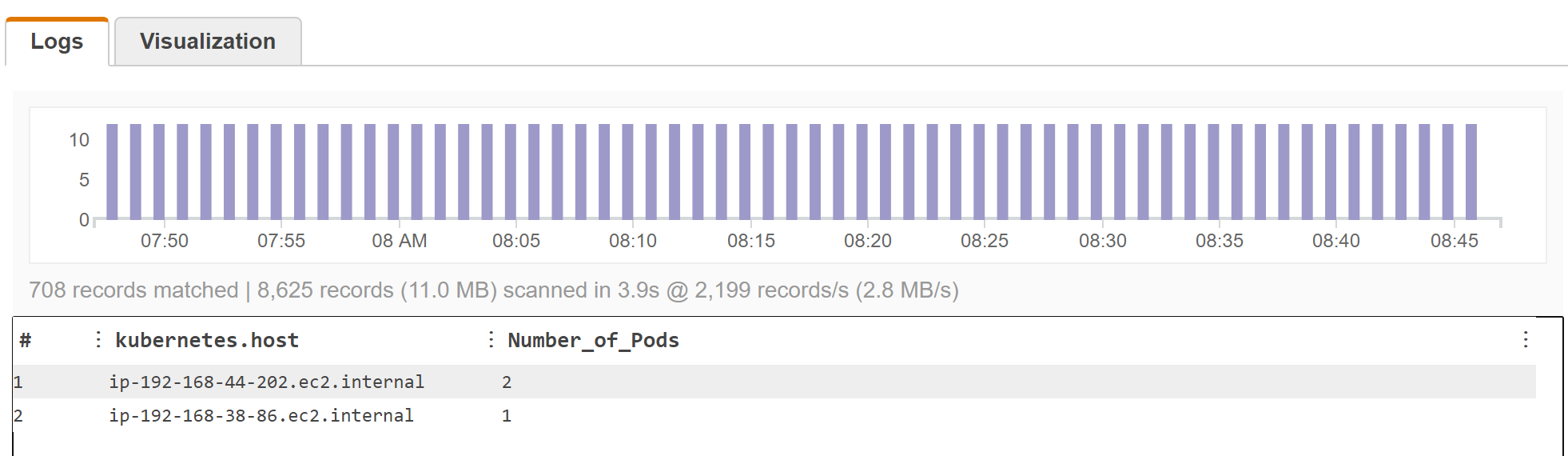
Task: Click histogram bar at 07:50
Action: [159, 171]
